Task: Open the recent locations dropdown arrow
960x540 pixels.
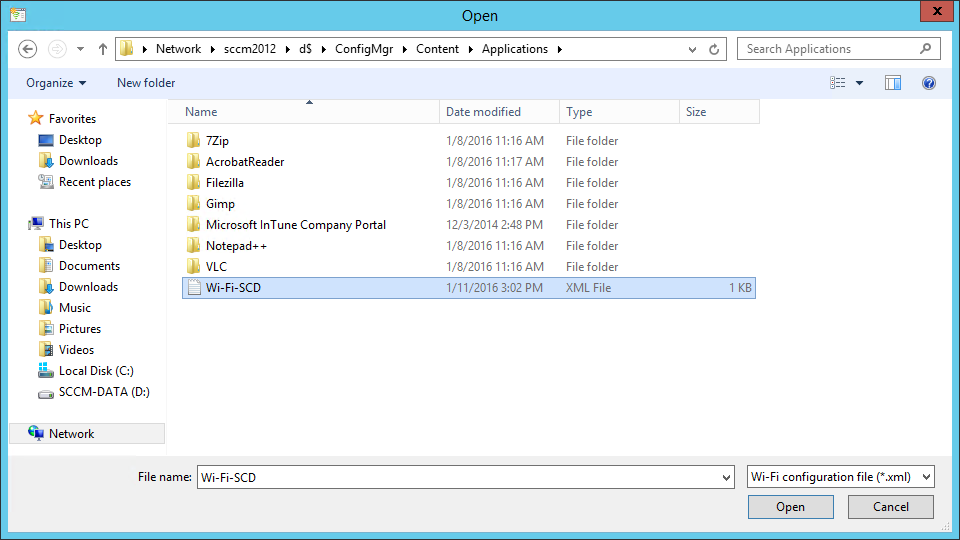Action: coord(80,49)
